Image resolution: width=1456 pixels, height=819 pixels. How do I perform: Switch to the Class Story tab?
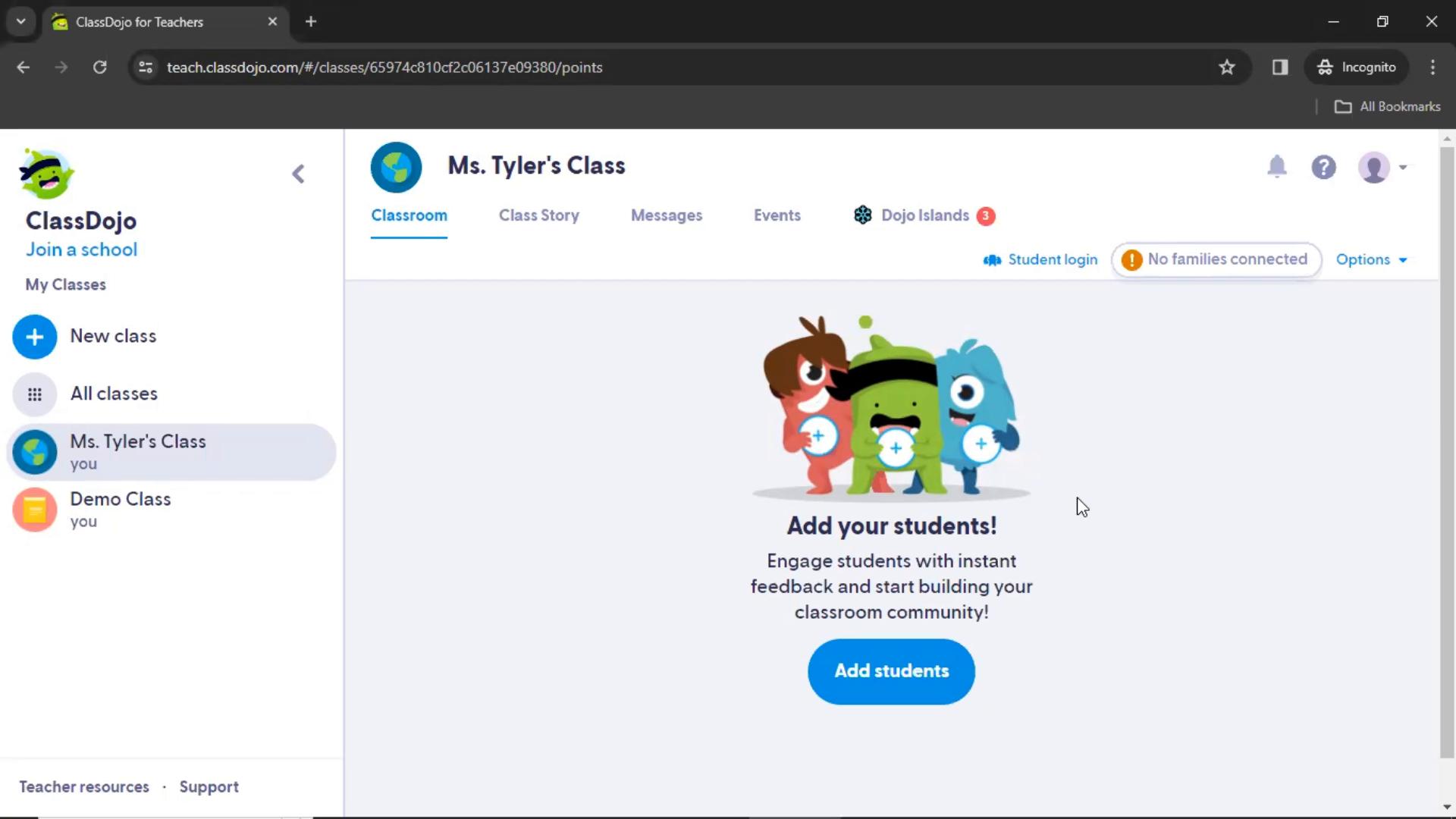pyautogui.click(x=539, y=215)
